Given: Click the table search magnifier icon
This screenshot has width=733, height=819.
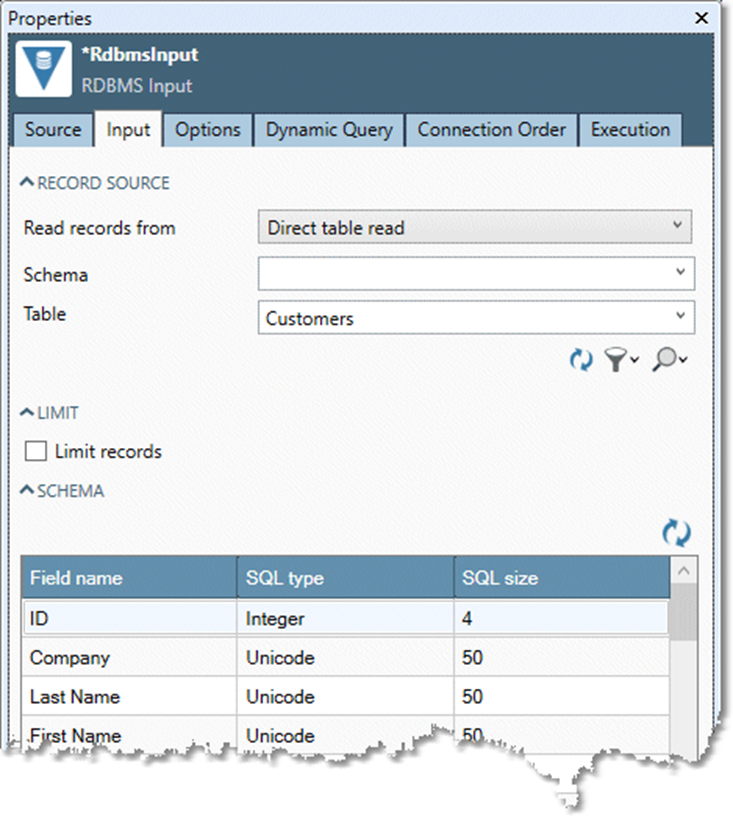Looking at the screenshot, I should pyautogui.click(x=668, y=361).
